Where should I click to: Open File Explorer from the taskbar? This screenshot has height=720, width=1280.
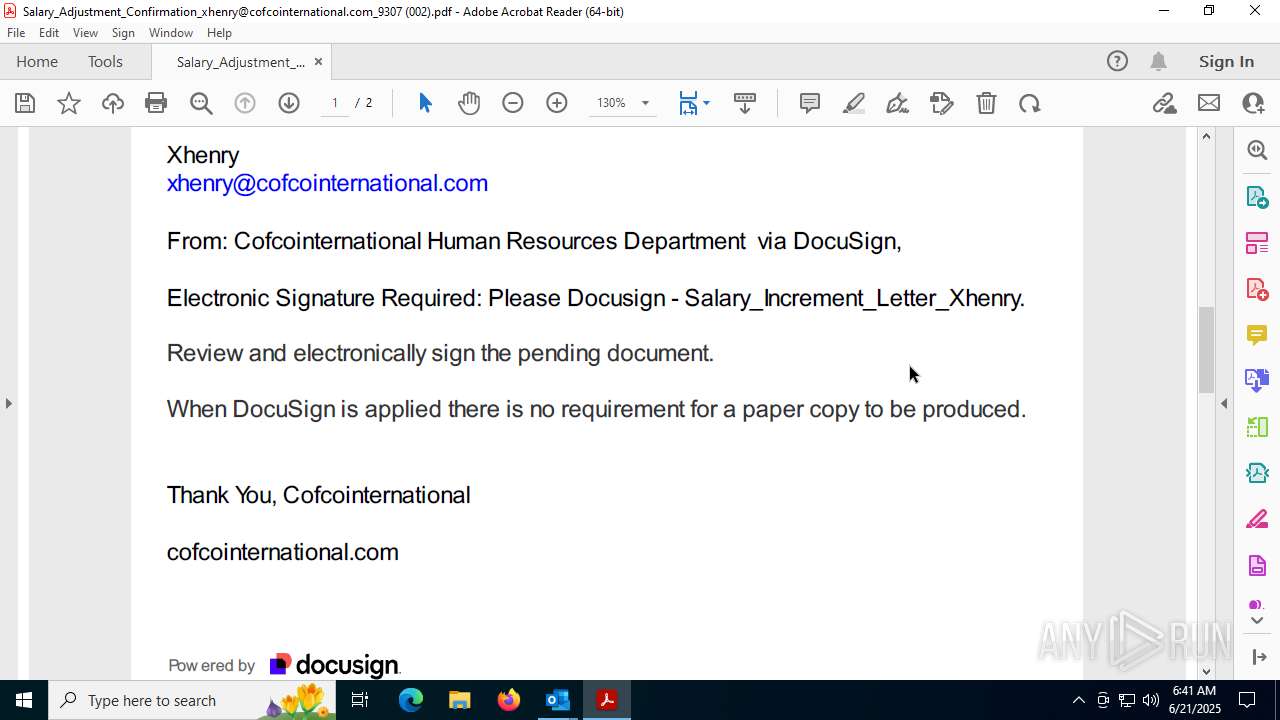pyautogui.click(x=459, y=700)
